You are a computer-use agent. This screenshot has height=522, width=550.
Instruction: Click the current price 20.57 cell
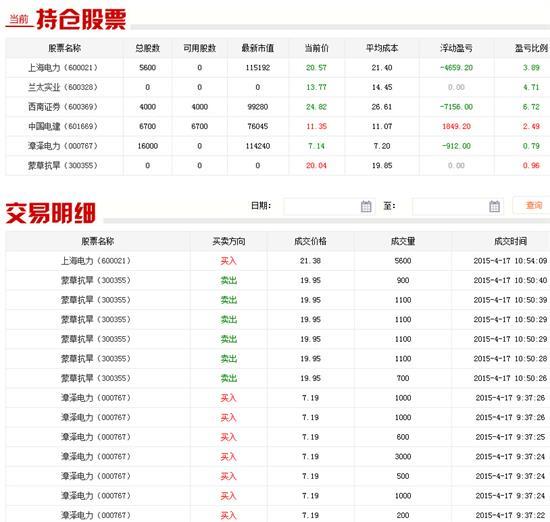tap(316, 68)
